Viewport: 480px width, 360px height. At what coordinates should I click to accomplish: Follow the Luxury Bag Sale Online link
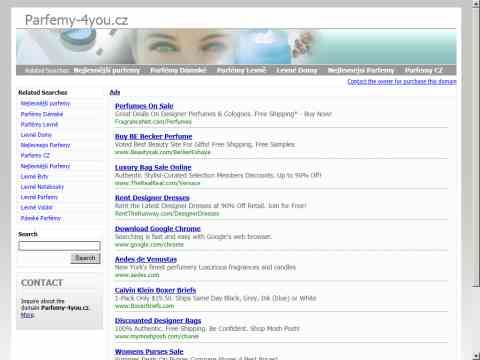point(153,167)
